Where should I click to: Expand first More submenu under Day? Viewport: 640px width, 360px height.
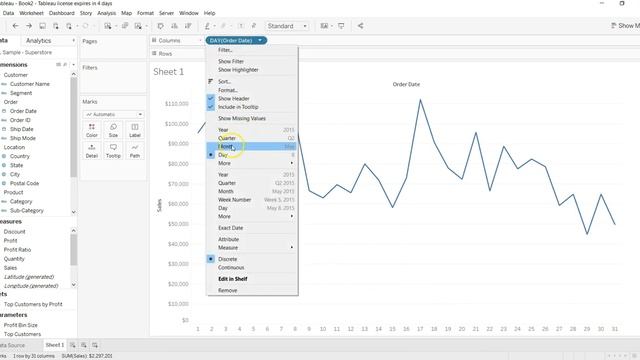point(251,163)
